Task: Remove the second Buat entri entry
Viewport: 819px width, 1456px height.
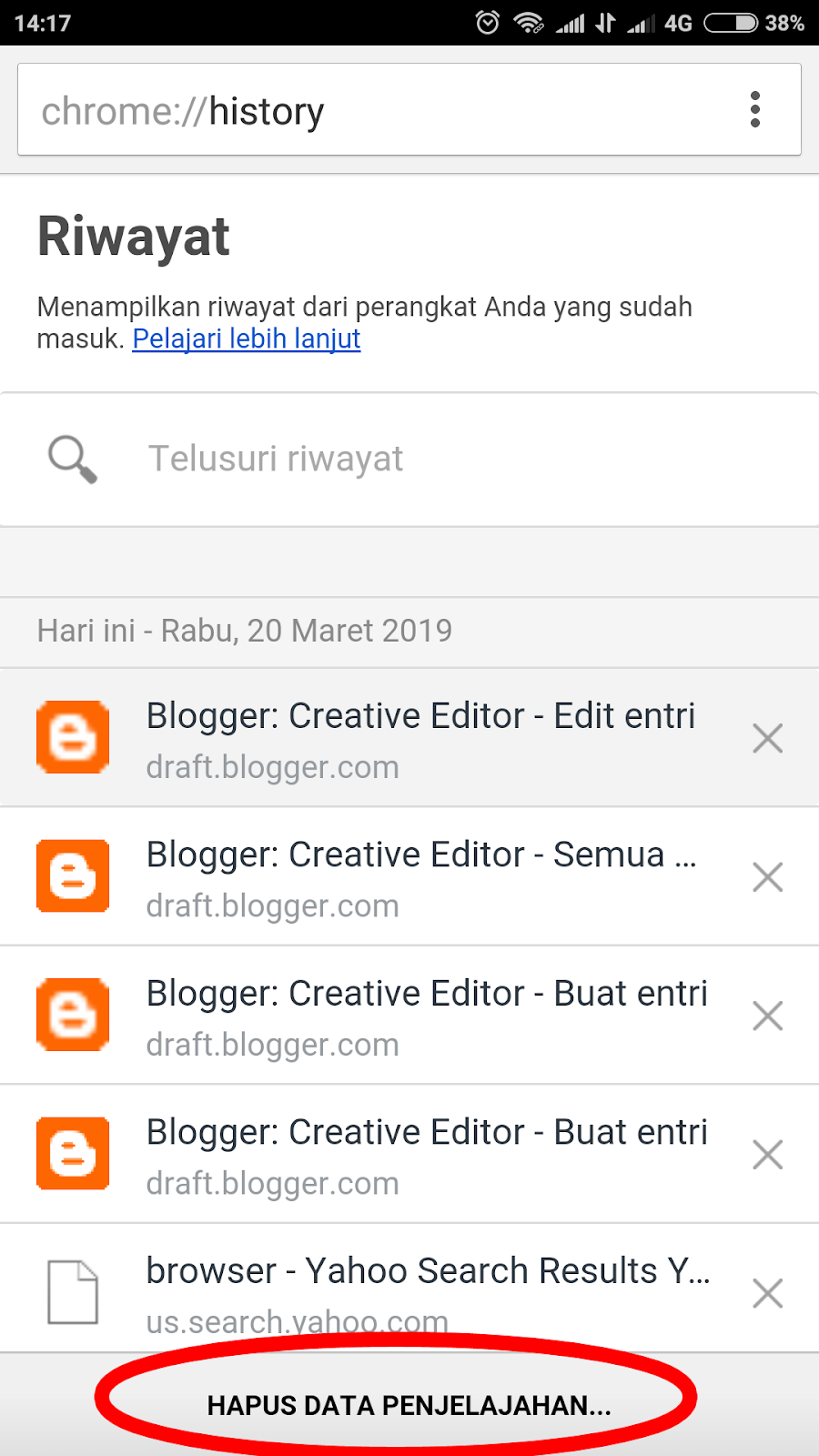Action: pyautogui.click(x=768, y=1155)
